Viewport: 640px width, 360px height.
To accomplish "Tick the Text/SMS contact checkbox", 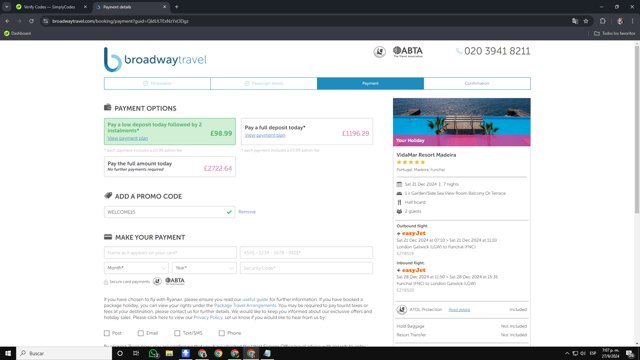I will pos(177,333).
